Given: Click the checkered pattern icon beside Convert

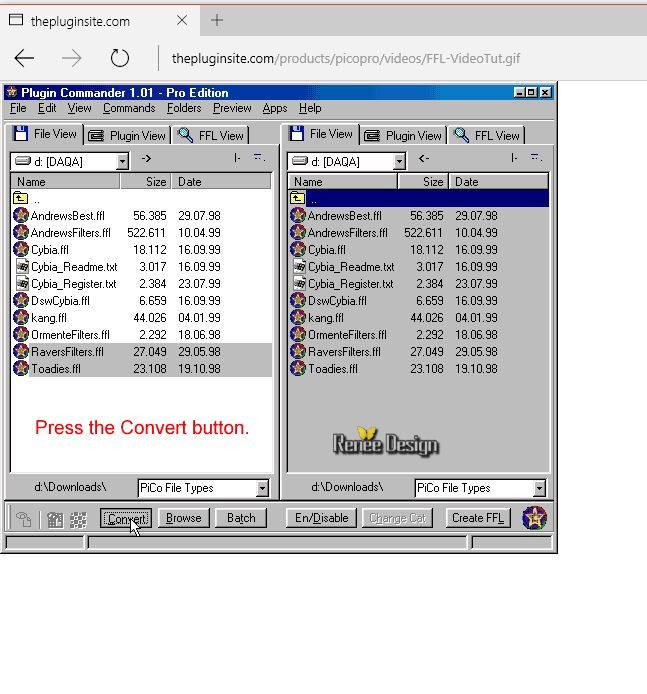Looking at the screenshot, I should pos(78,520).
